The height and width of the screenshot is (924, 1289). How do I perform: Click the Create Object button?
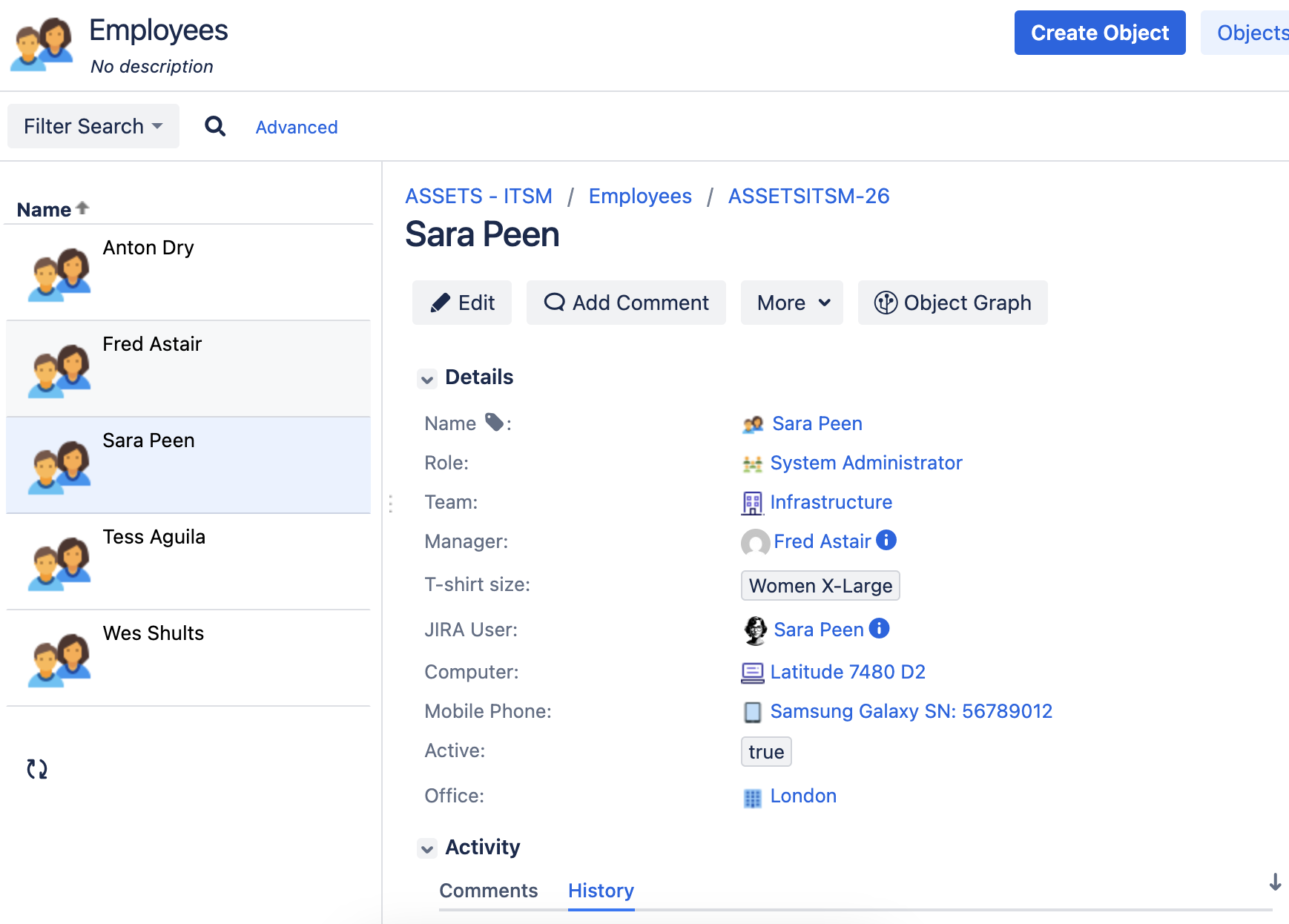pyautogui.click(x=1099, y=33)
